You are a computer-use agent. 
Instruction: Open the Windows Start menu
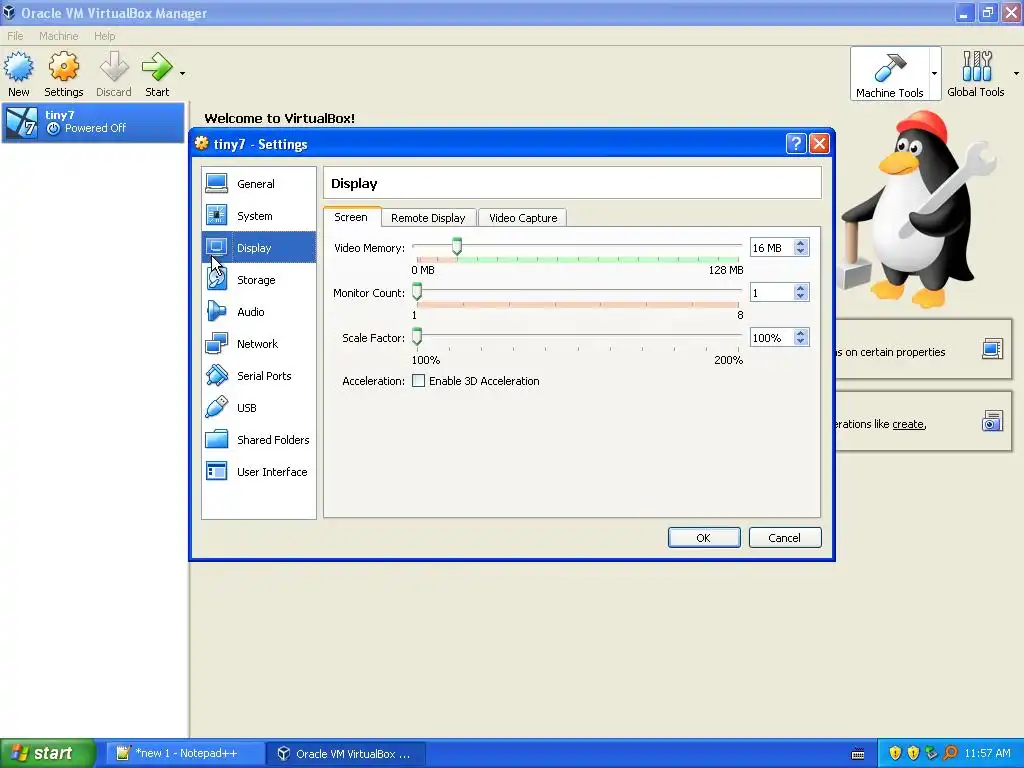[x=48, y=753]
